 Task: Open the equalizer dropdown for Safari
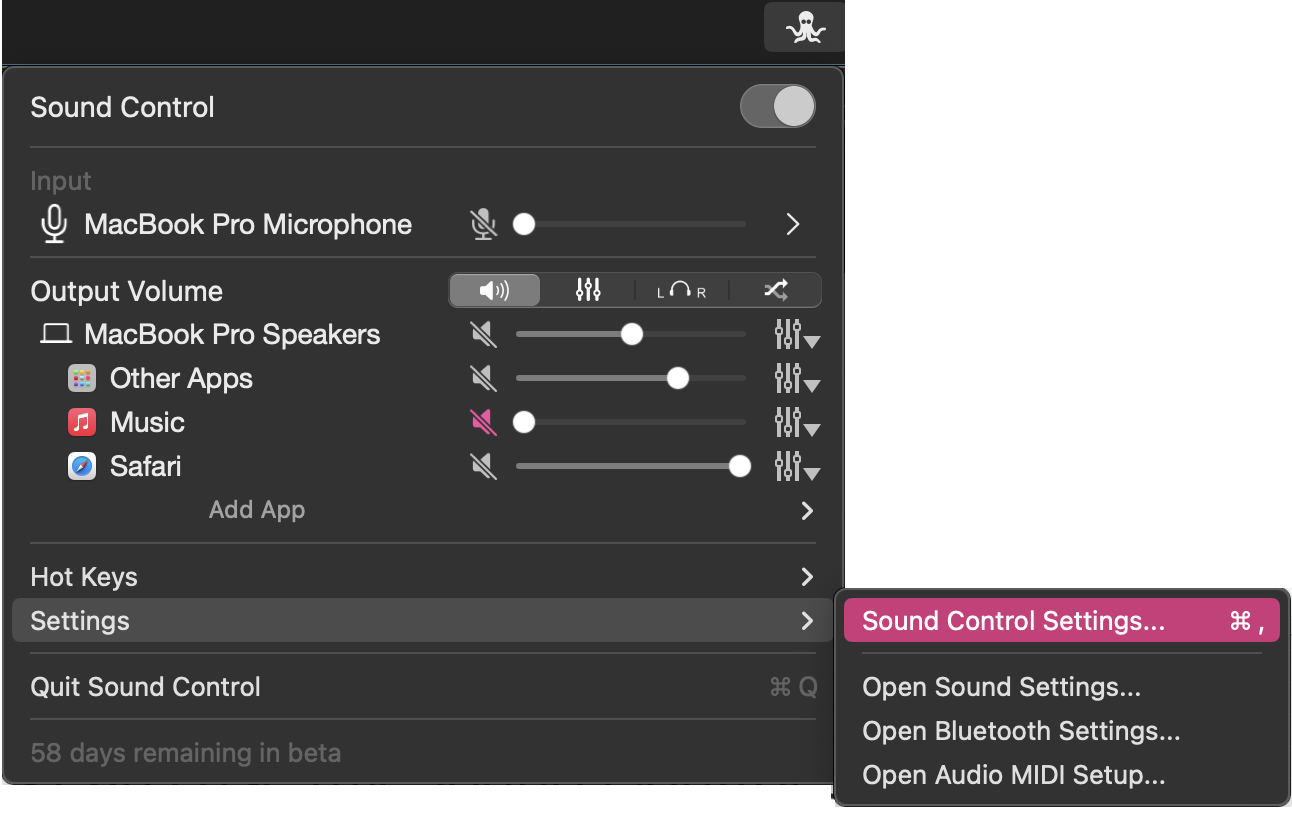pyautogui.click(x=797, y=466)
